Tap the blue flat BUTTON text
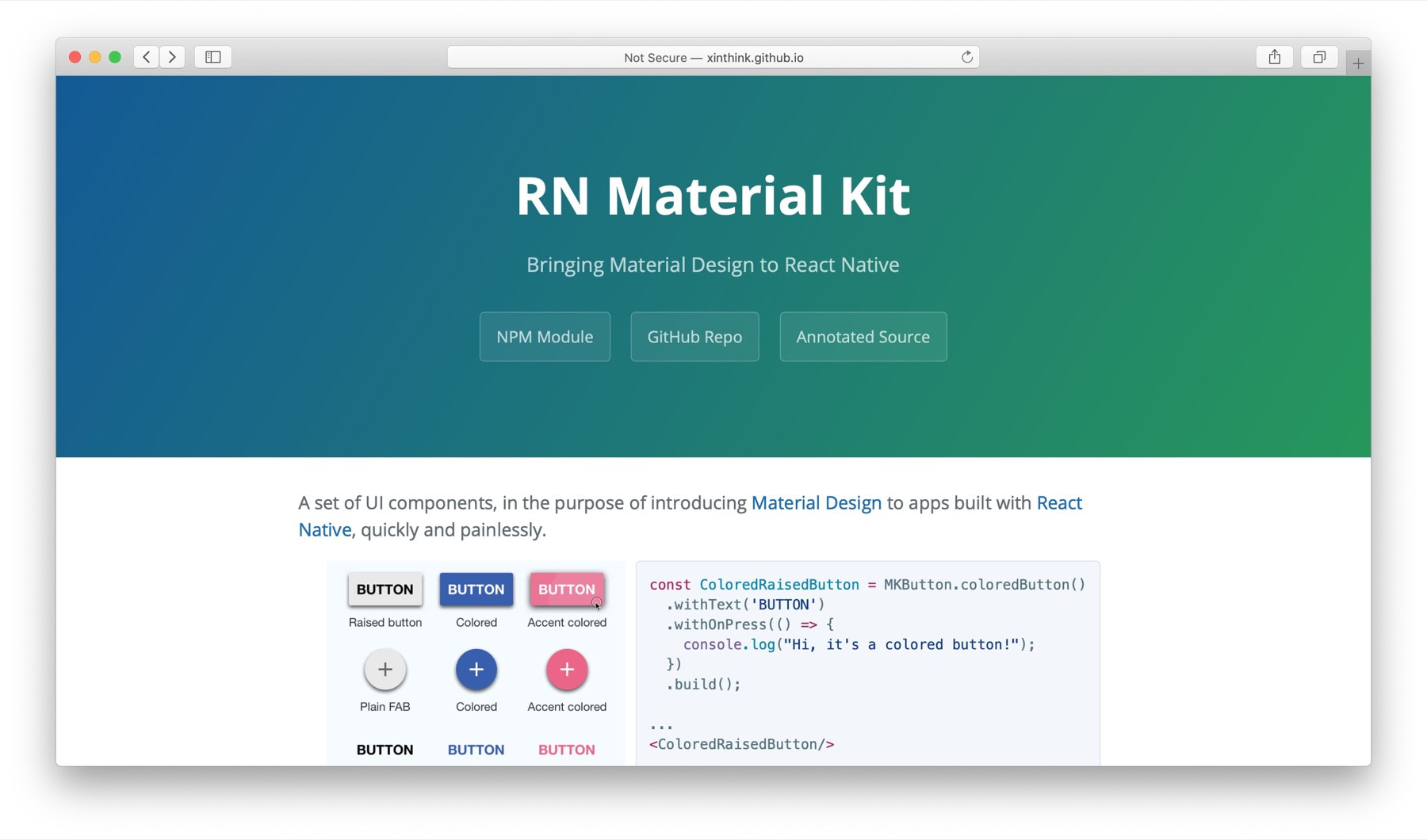1427x840 pixels. click(x=476, y=750)
